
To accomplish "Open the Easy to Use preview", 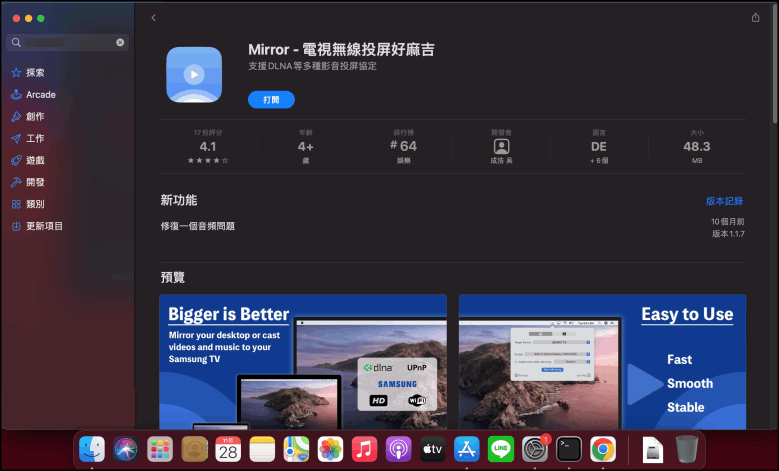I will [x=602, y=362].
